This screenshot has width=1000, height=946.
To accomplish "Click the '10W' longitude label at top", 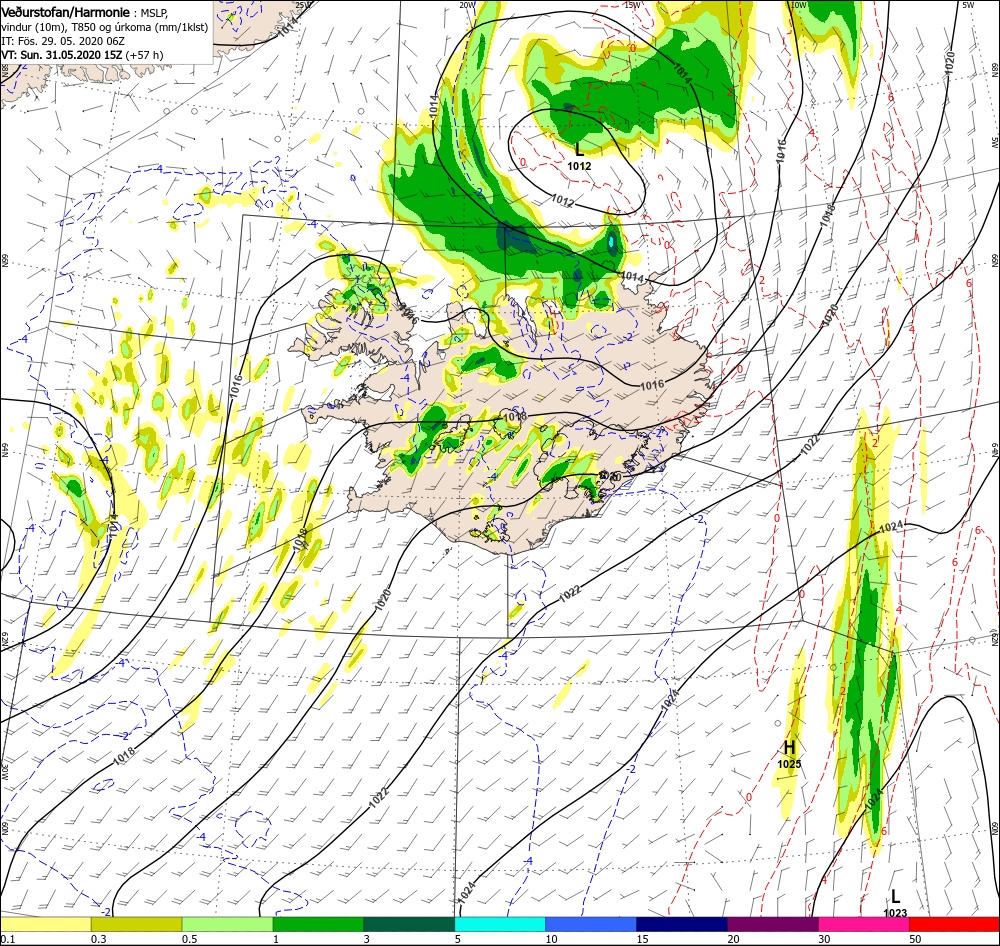I will [798, 5].
